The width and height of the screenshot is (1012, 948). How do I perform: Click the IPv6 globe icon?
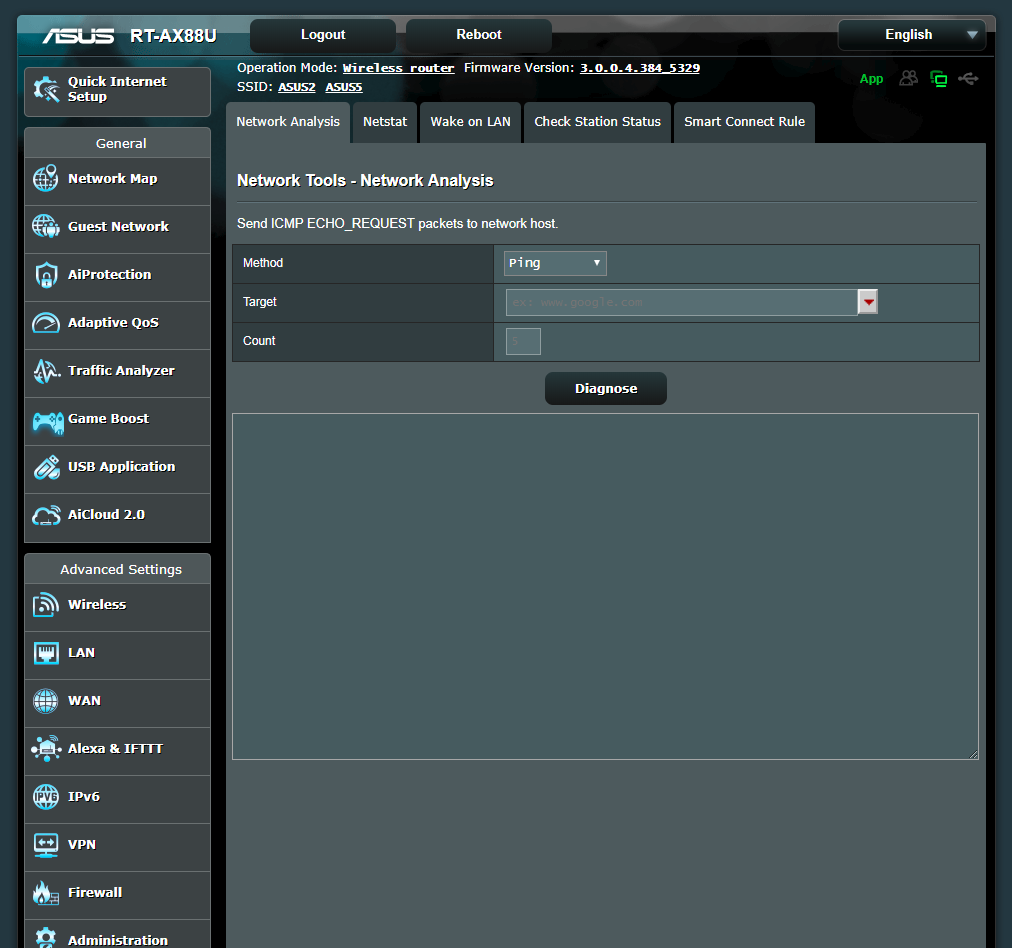(x=46, y=796)
